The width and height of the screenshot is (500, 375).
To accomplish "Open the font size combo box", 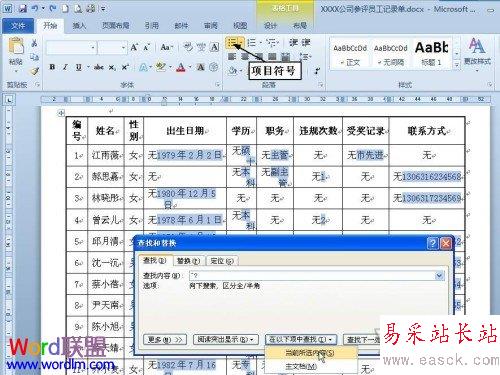I will point(113,48).
